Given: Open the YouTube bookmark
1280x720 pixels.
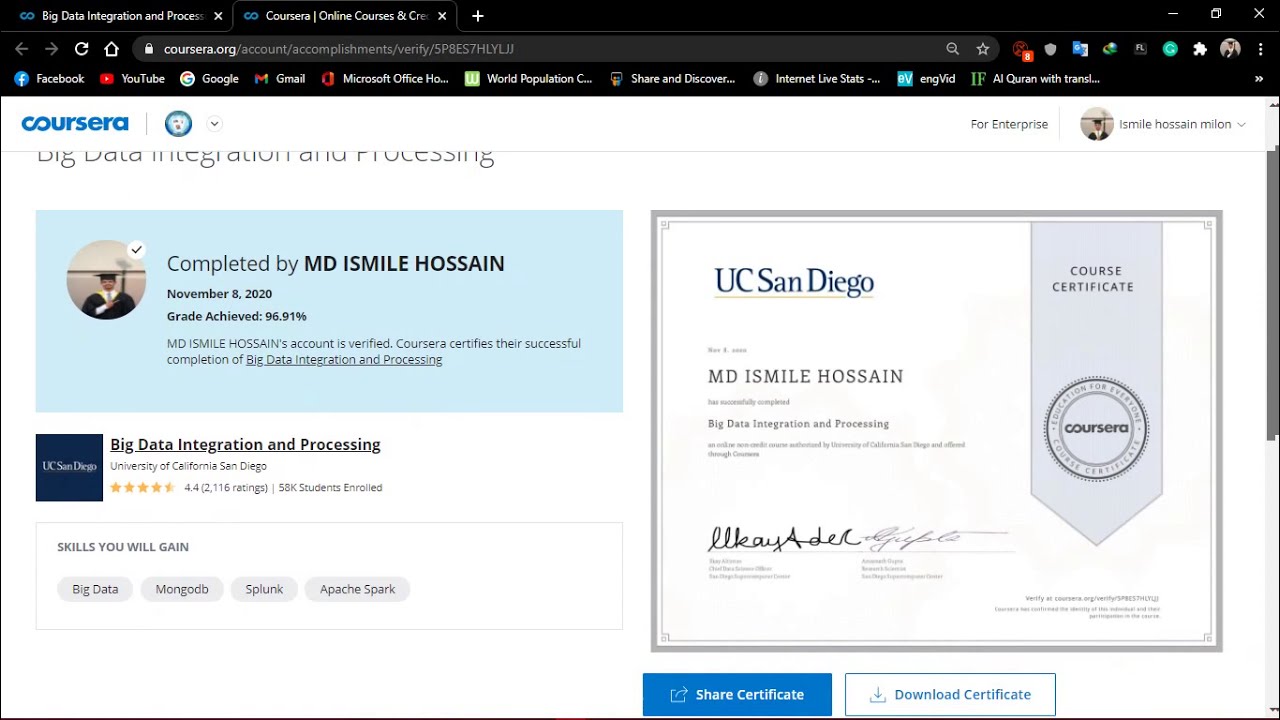Looking at the screenshot, I should coord(132,78).
